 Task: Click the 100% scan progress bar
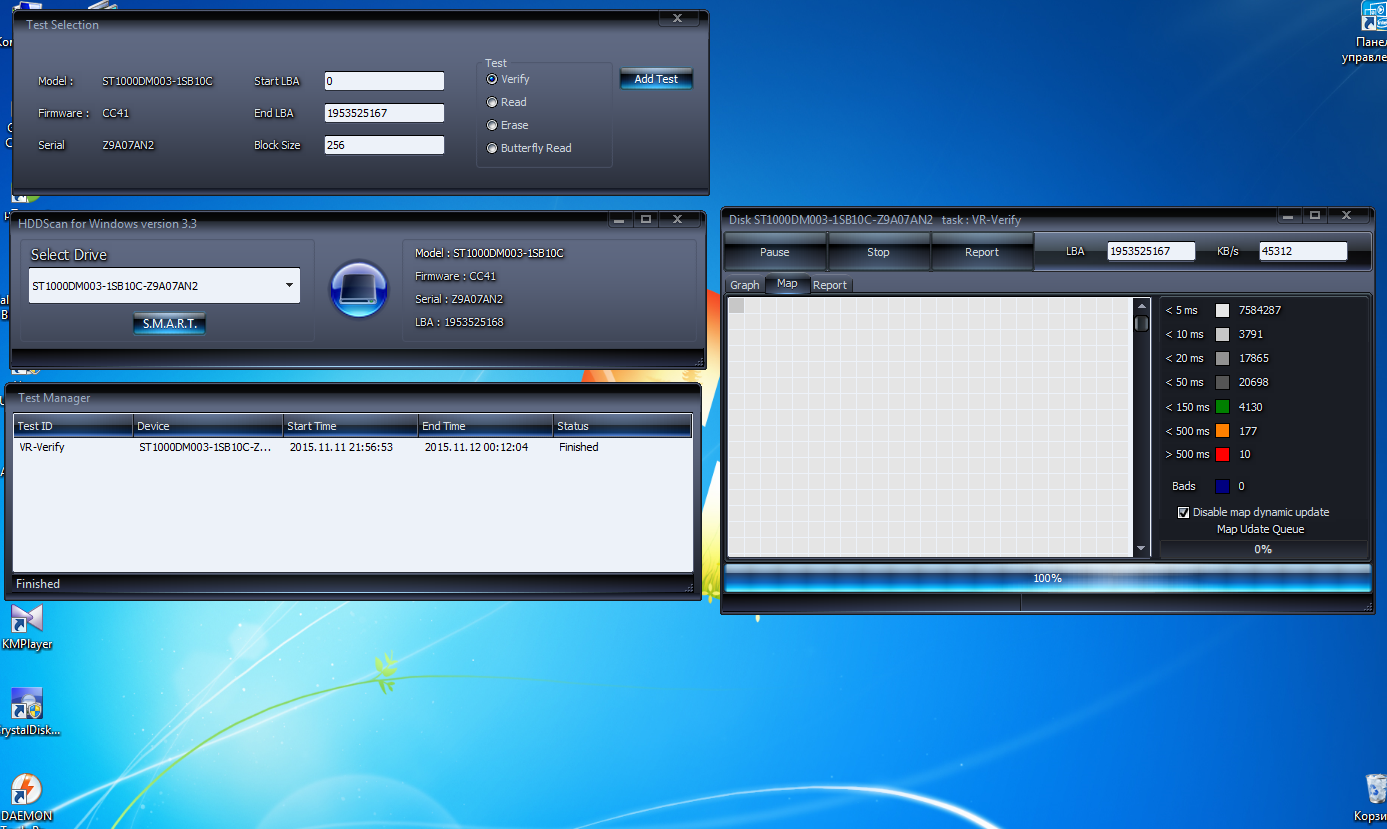tap(1047, 578)
